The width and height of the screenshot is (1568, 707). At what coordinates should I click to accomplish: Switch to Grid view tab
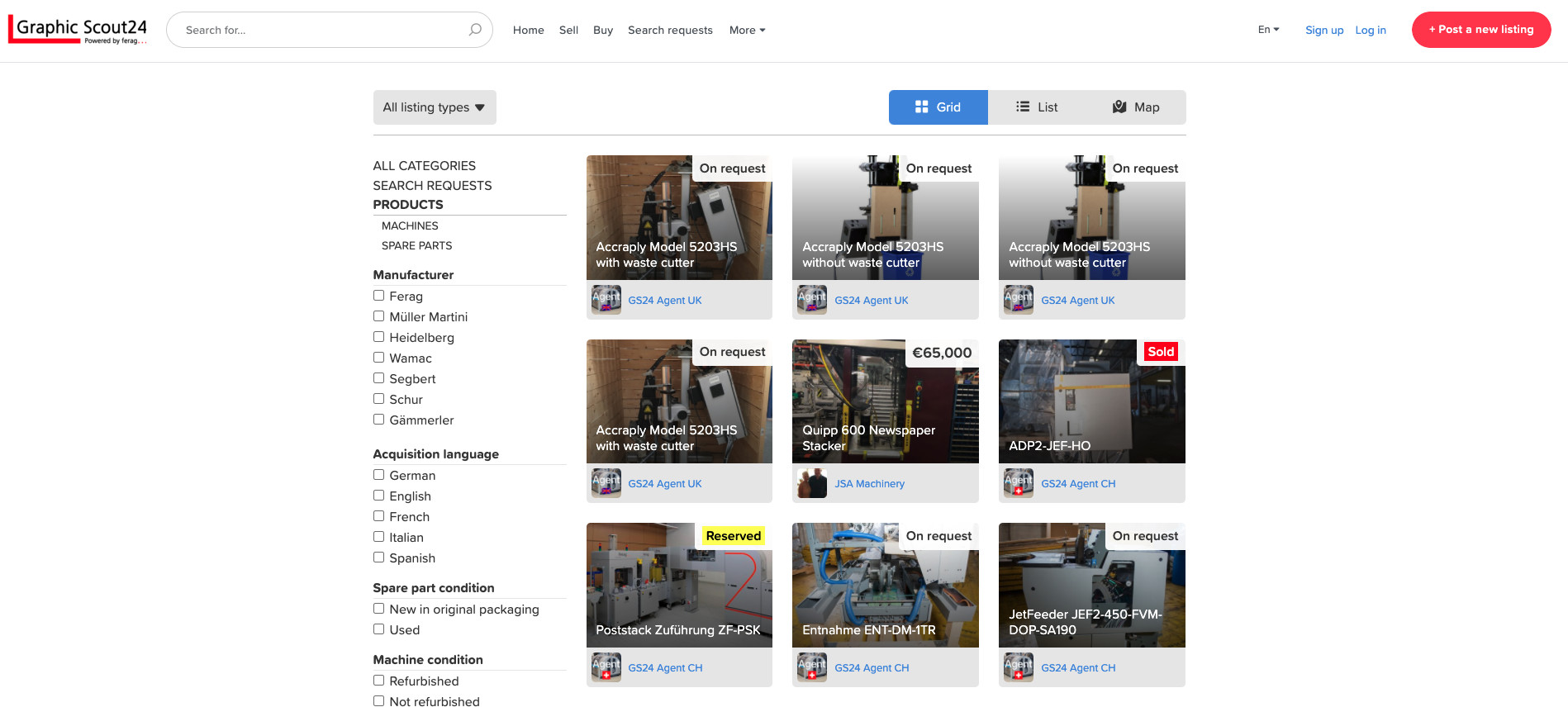tap(938, 107)
